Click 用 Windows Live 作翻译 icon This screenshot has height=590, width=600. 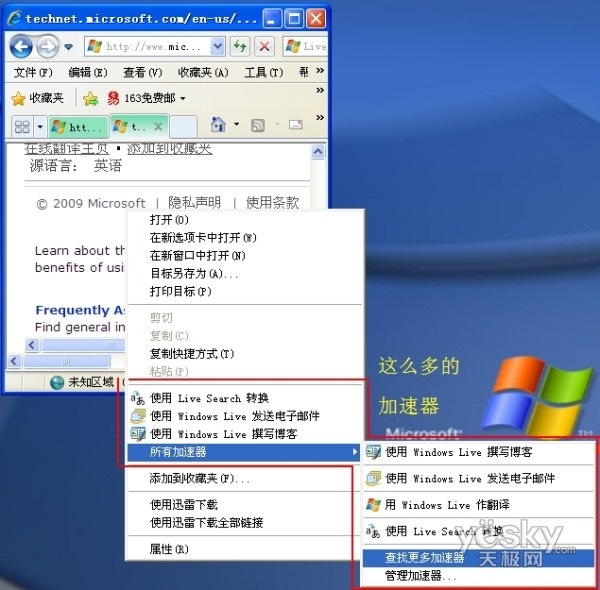(373, 505)
